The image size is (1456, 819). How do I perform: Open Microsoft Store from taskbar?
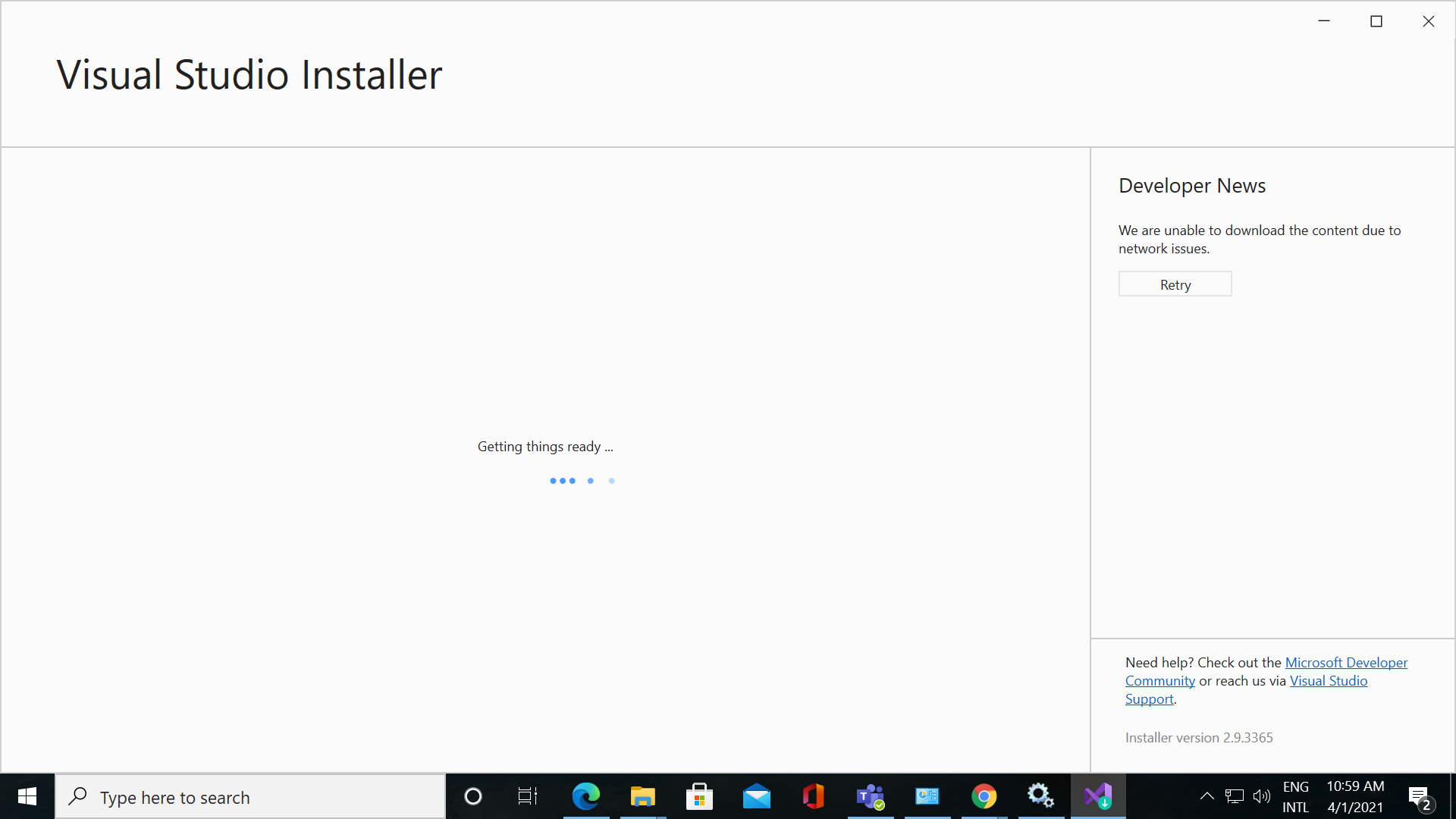700,797
